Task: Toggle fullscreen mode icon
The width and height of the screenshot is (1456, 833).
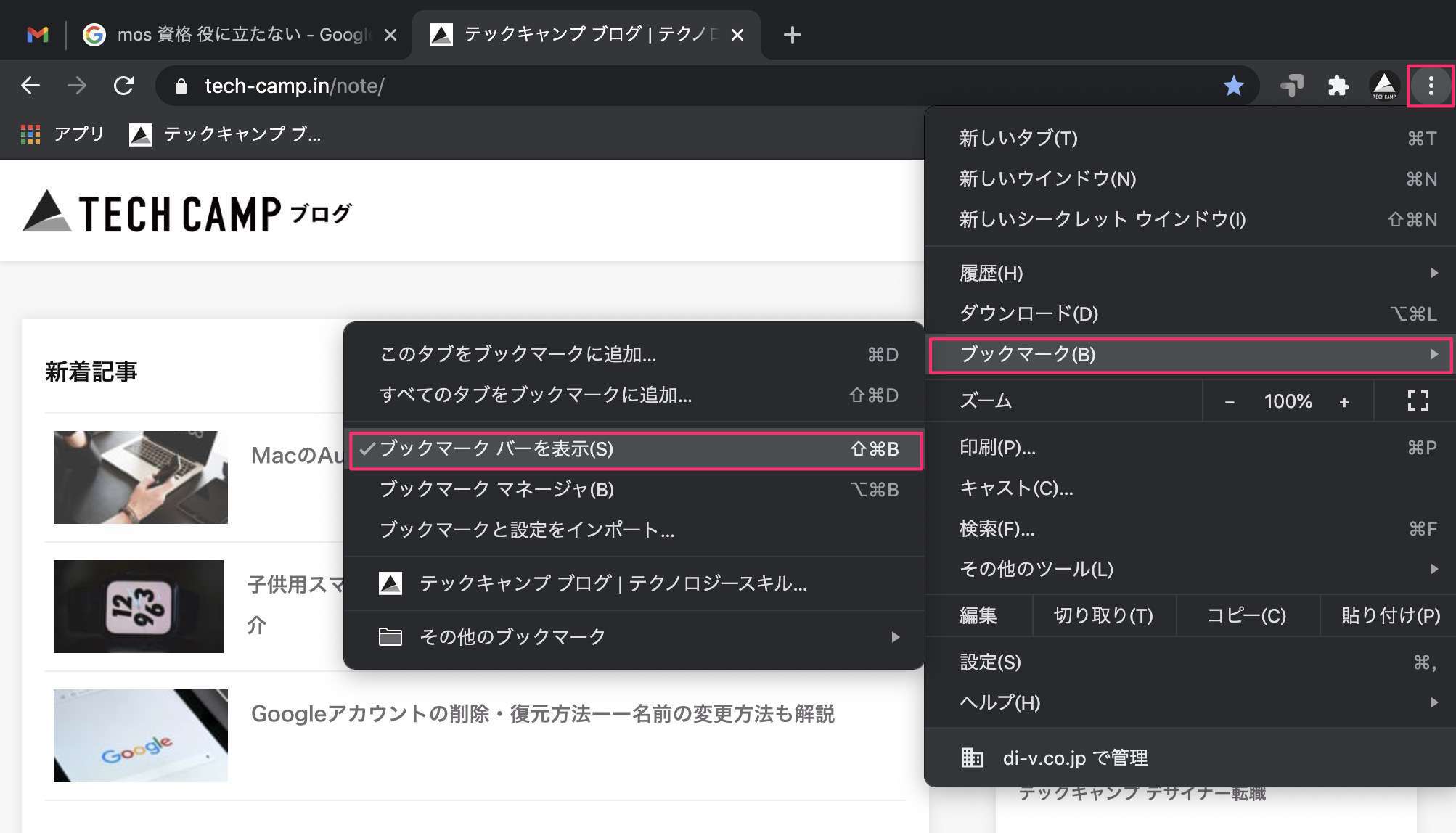Action: point(1418,401)
